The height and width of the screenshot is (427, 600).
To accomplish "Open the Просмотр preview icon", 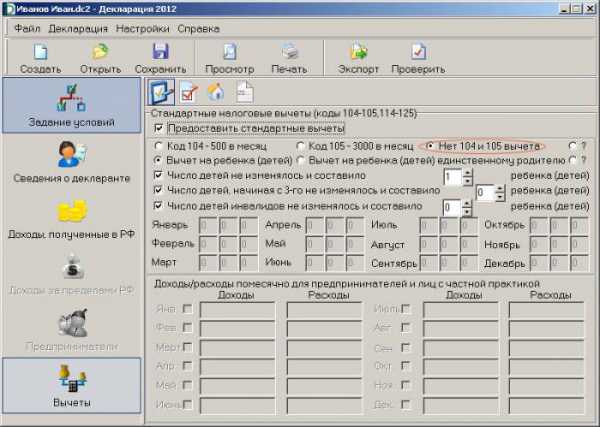I will [230, 52].
